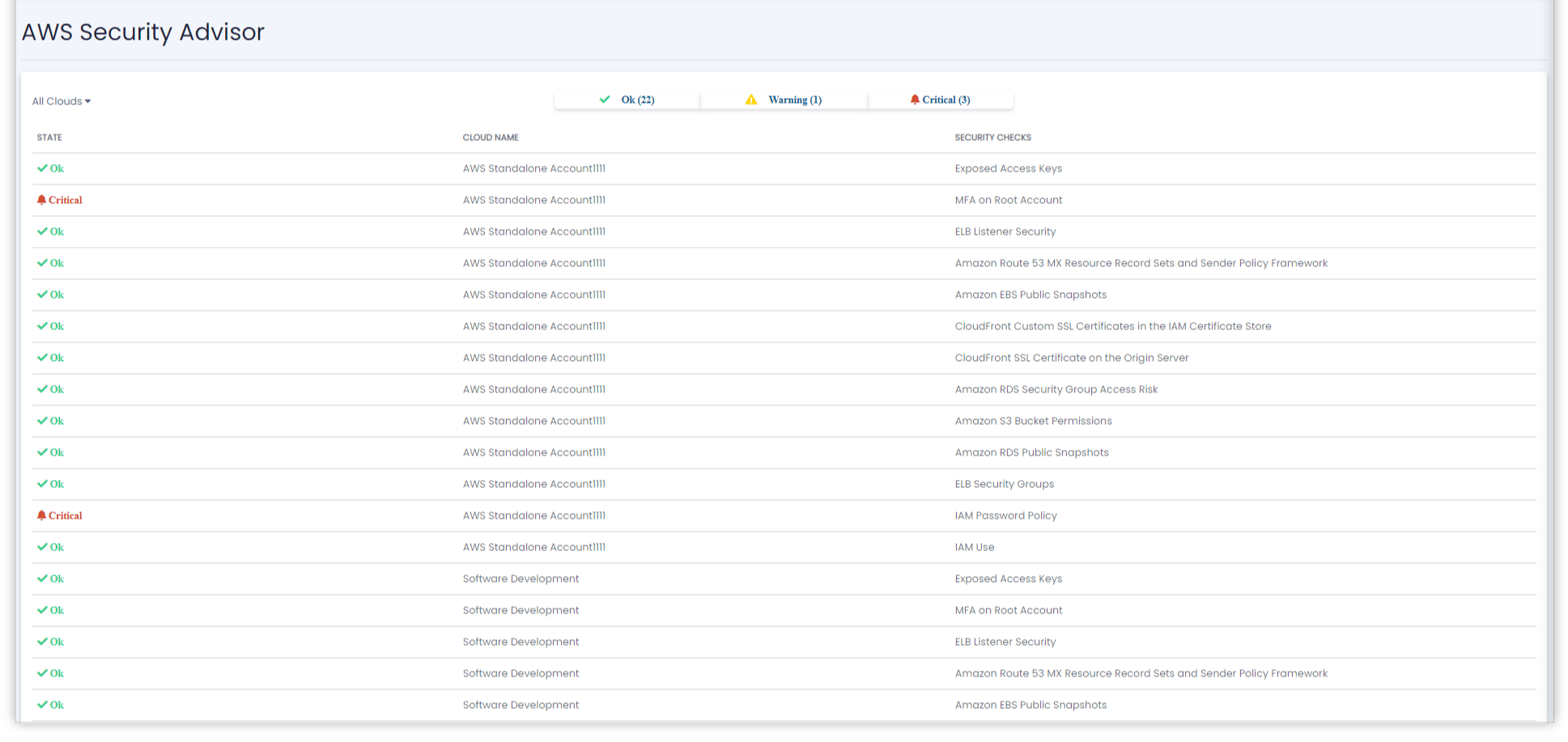1568x742 pixels.
Task: Click Ok checkmark in Amazon S3 Bucket Permissions row
Action: [42, 421]
